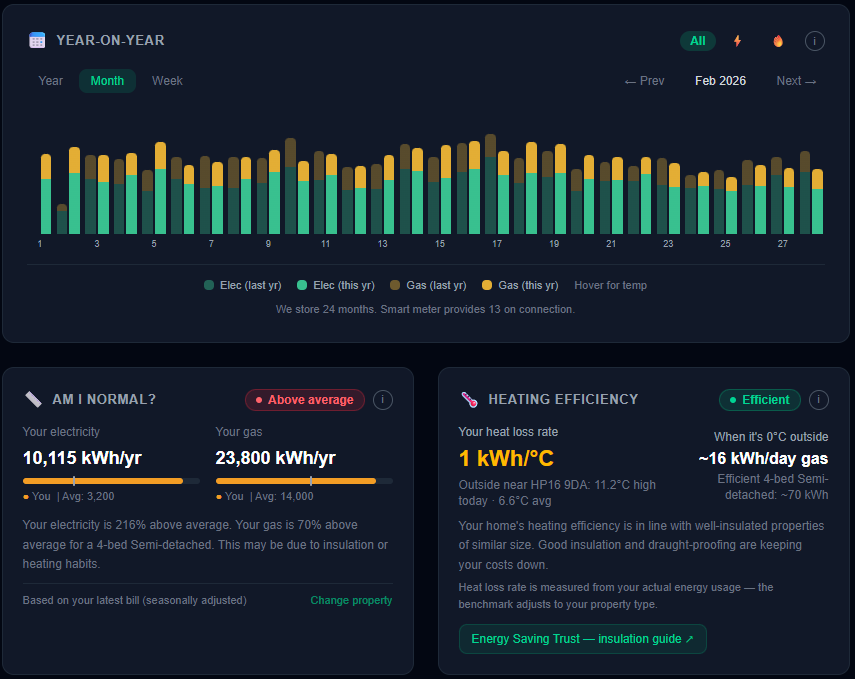Open Heating Efficiency info icon
Screen dimensions: 855x679
point(818,400)
